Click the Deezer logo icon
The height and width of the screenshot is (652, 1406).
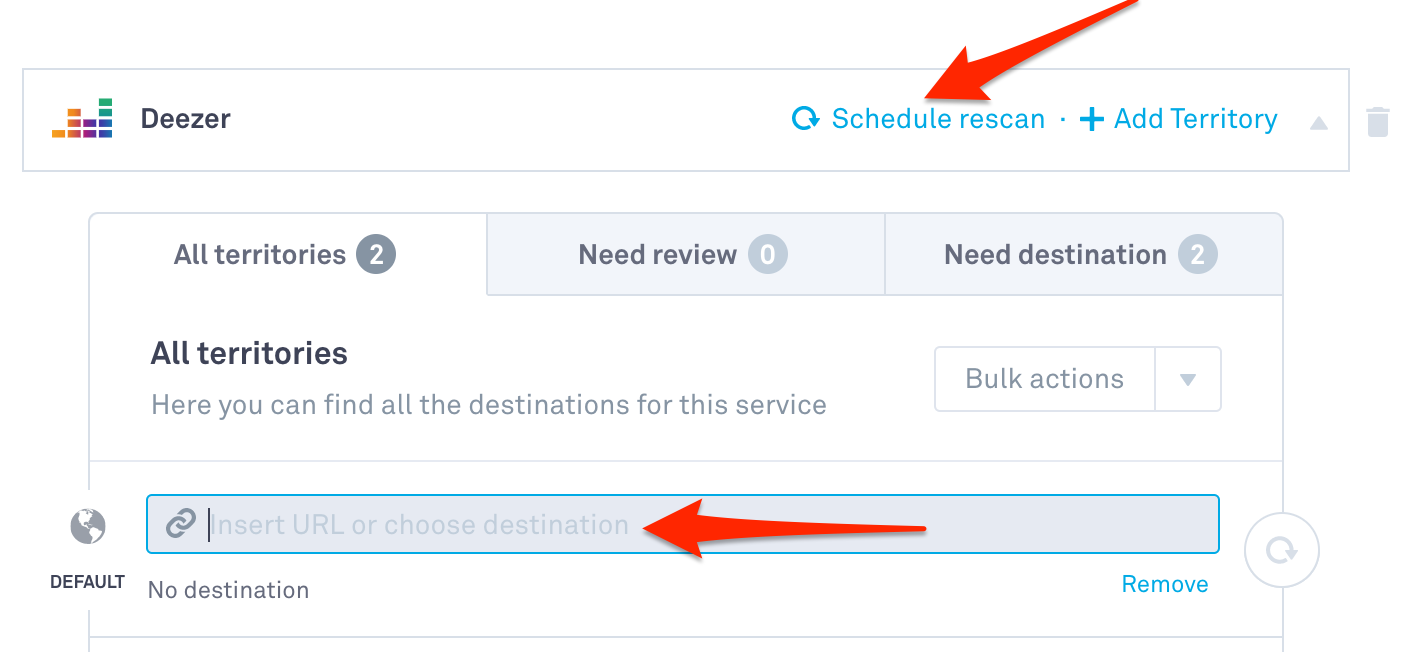click(x=82, y=119)
